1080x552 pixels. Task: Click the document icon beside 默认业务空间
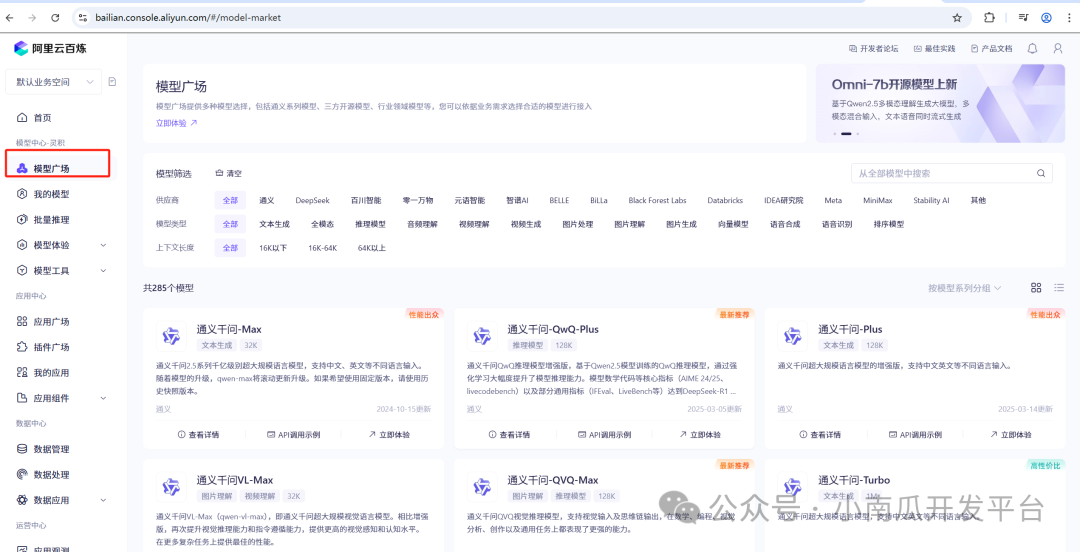pos(112,81)
